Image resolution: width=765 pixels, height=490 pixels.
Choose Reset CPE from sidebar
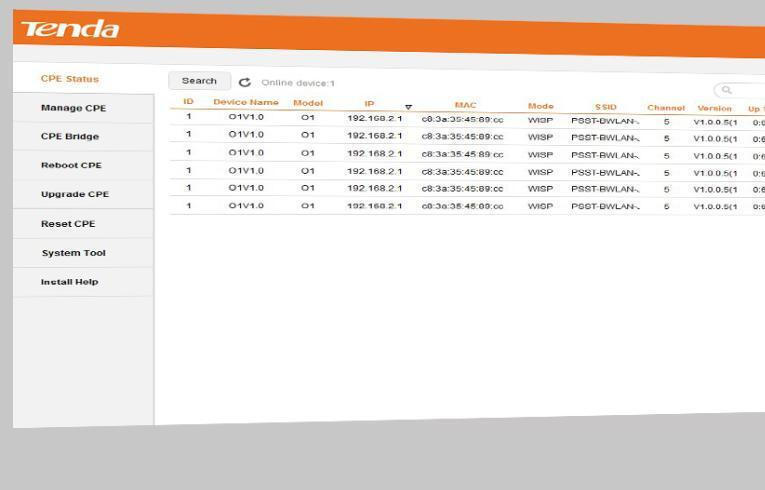pyautogui.click(x=68, y=224)
